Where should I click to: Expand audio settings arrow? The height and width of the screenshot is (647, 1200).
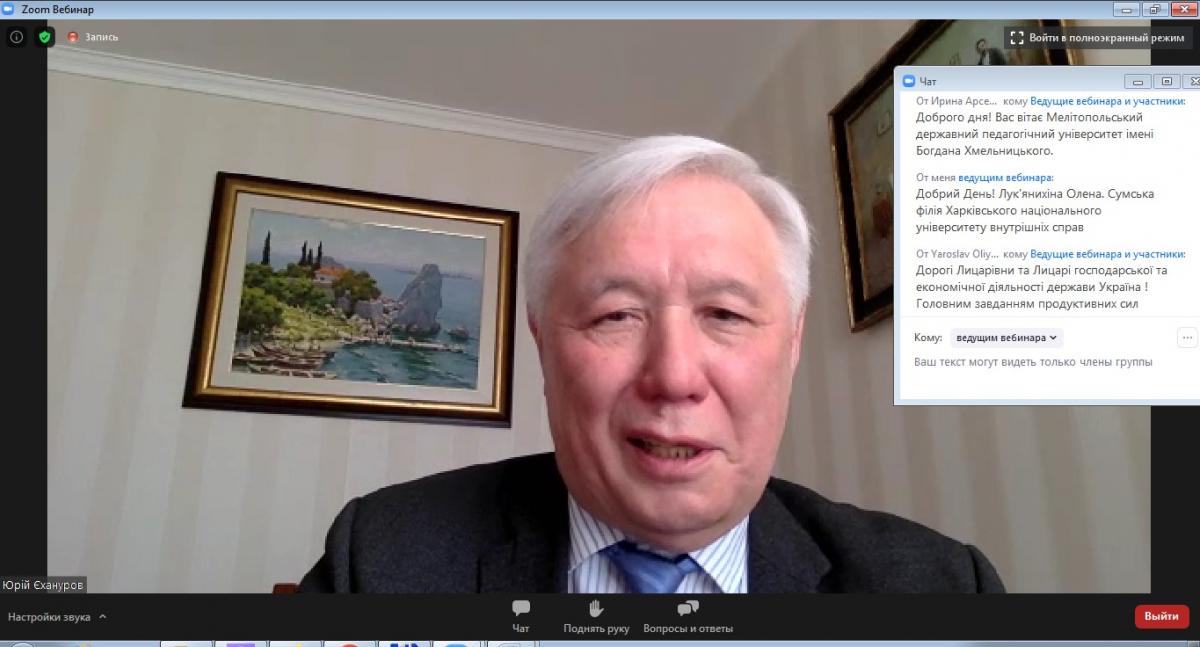[103, 617]
